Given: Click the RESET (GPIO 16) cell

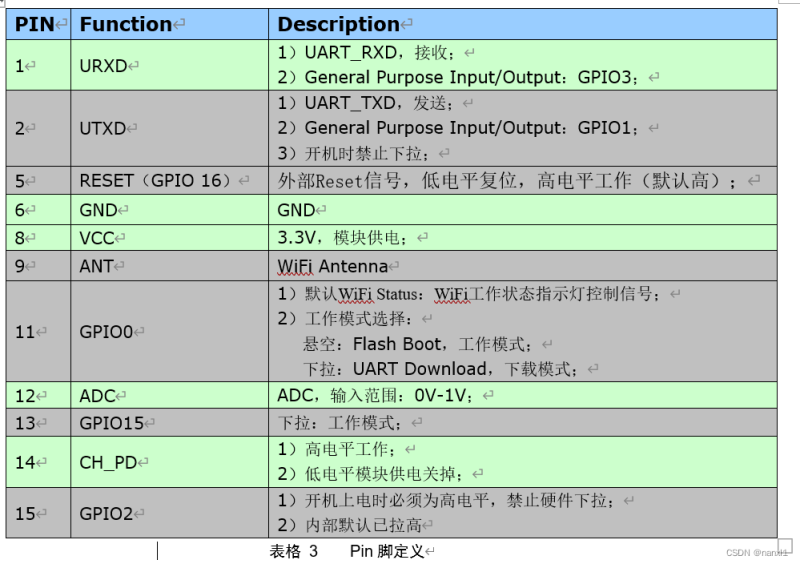Looking at the screenshot, I should click(159, 181).
